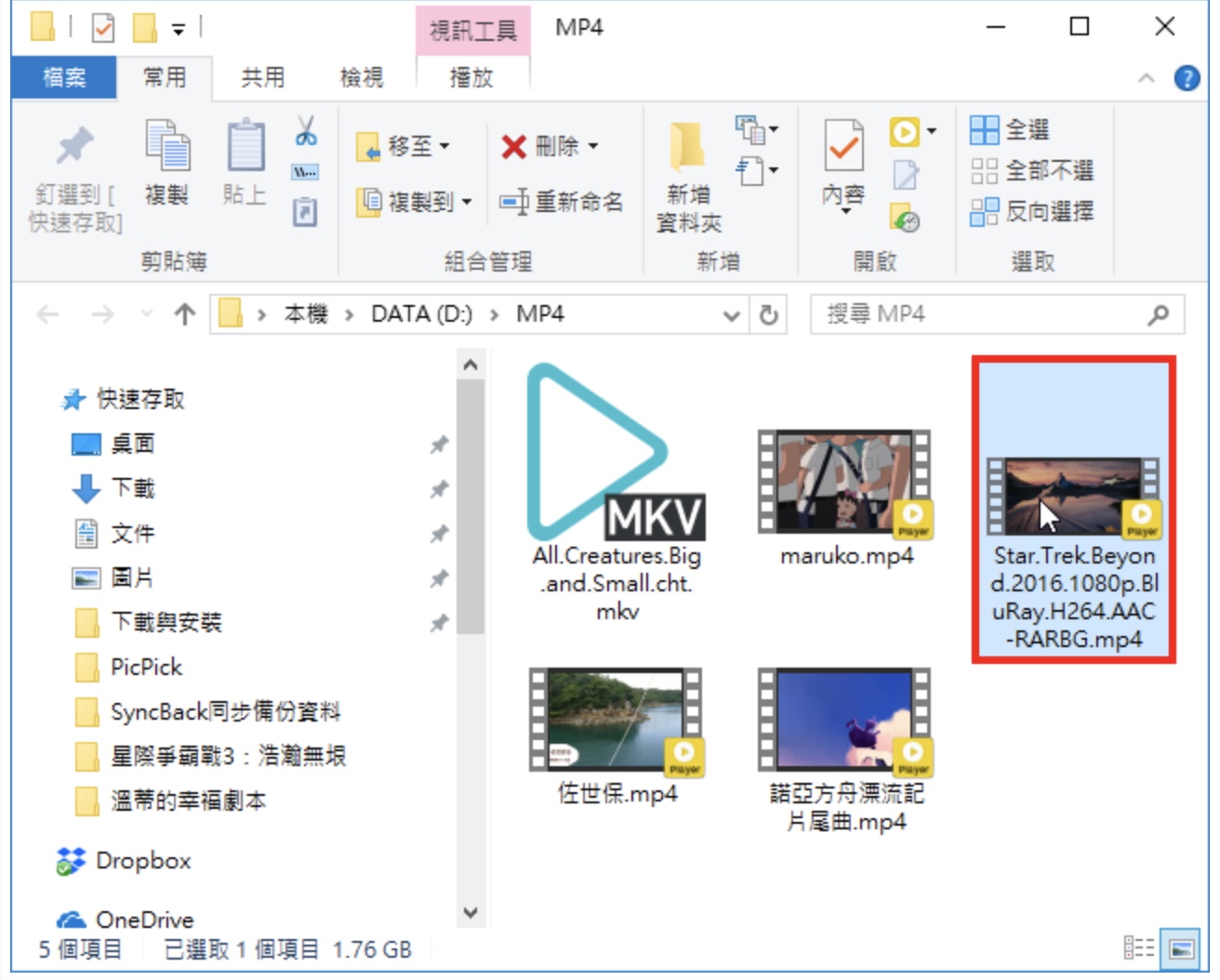Click the Up one level arrow
Screen dimensions: 1220x980
coord(185,314)
